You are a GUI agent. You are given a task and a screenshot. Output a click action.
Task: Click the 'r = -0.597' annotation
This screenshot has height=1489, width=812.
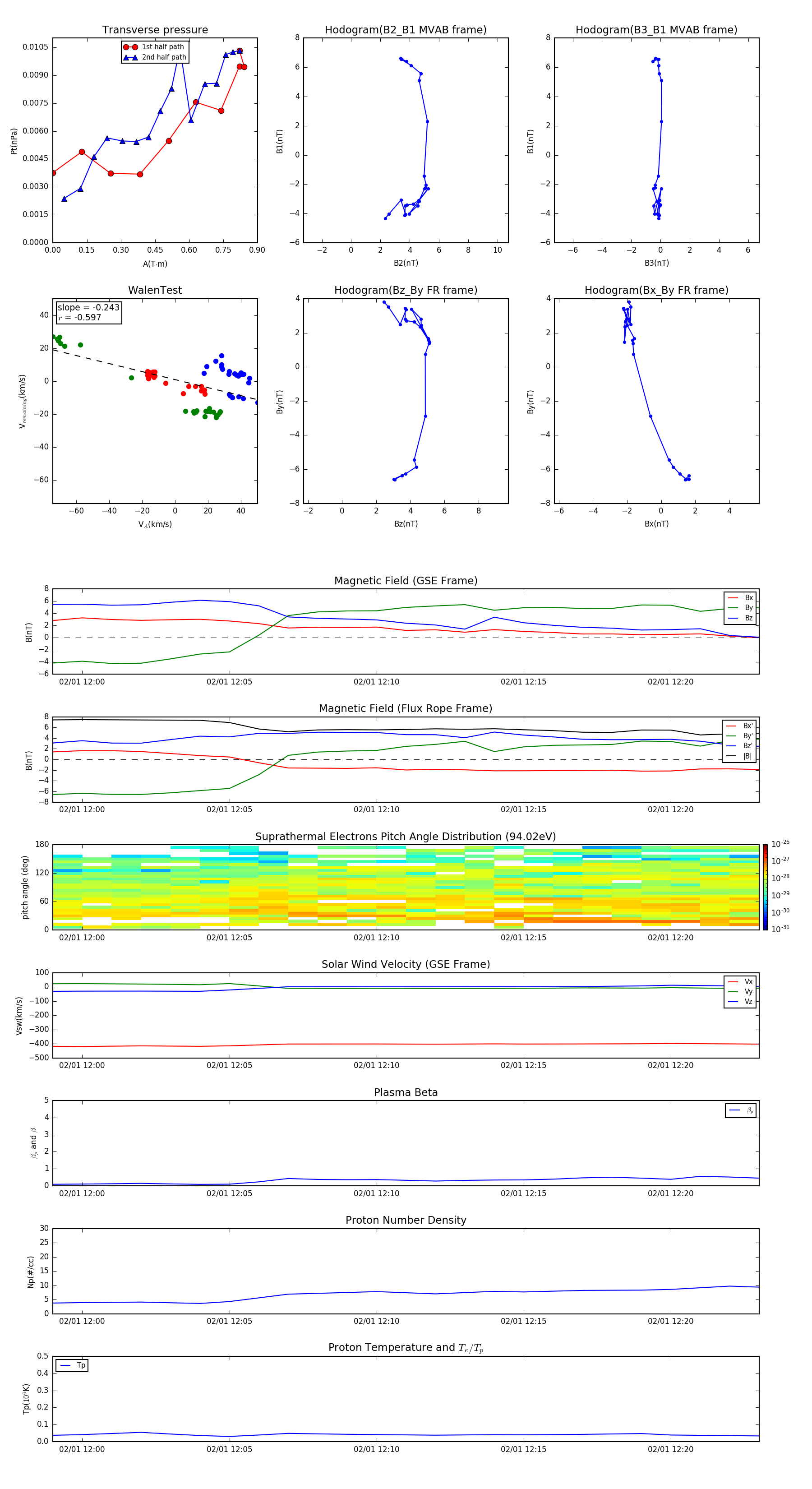80,317
